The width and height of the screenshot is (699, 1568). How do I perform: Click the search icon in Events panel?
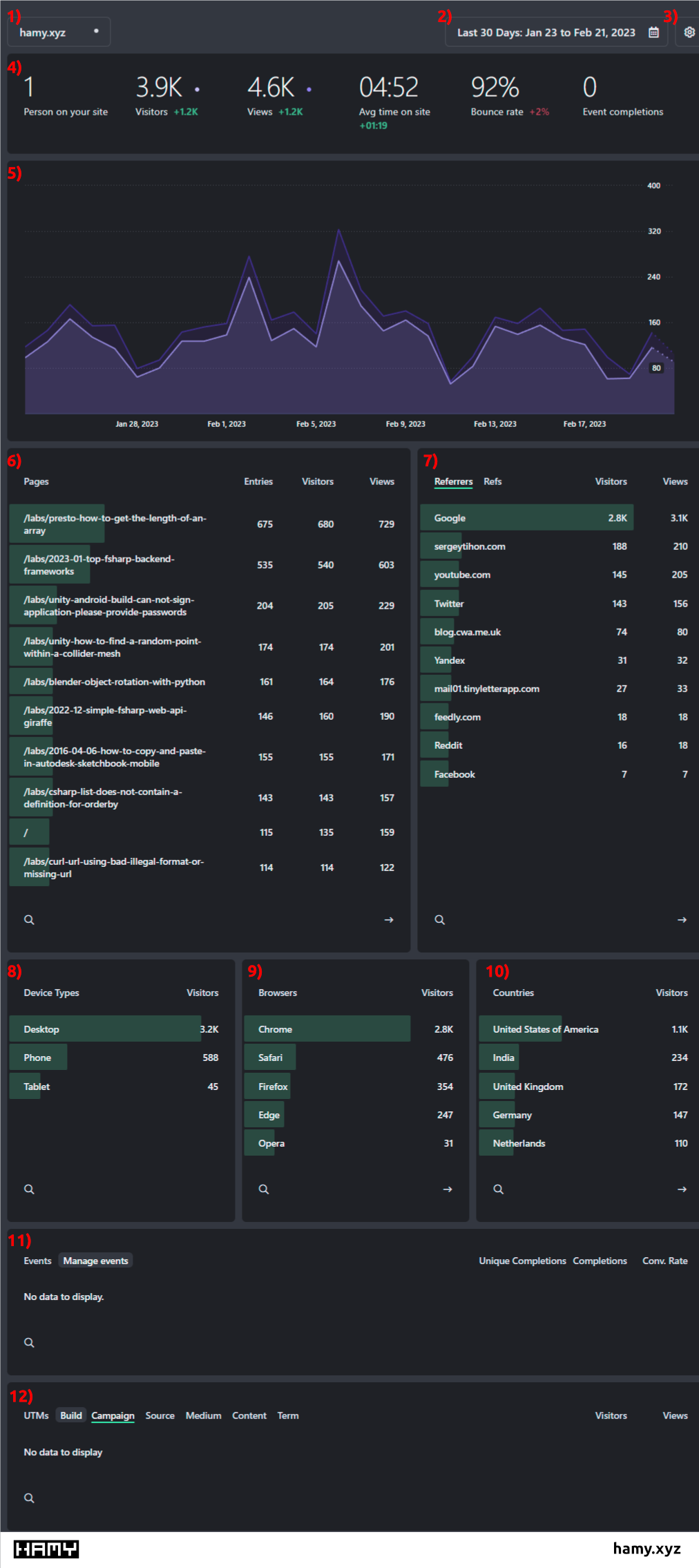pyautogui.click(x=29, y=1342)
